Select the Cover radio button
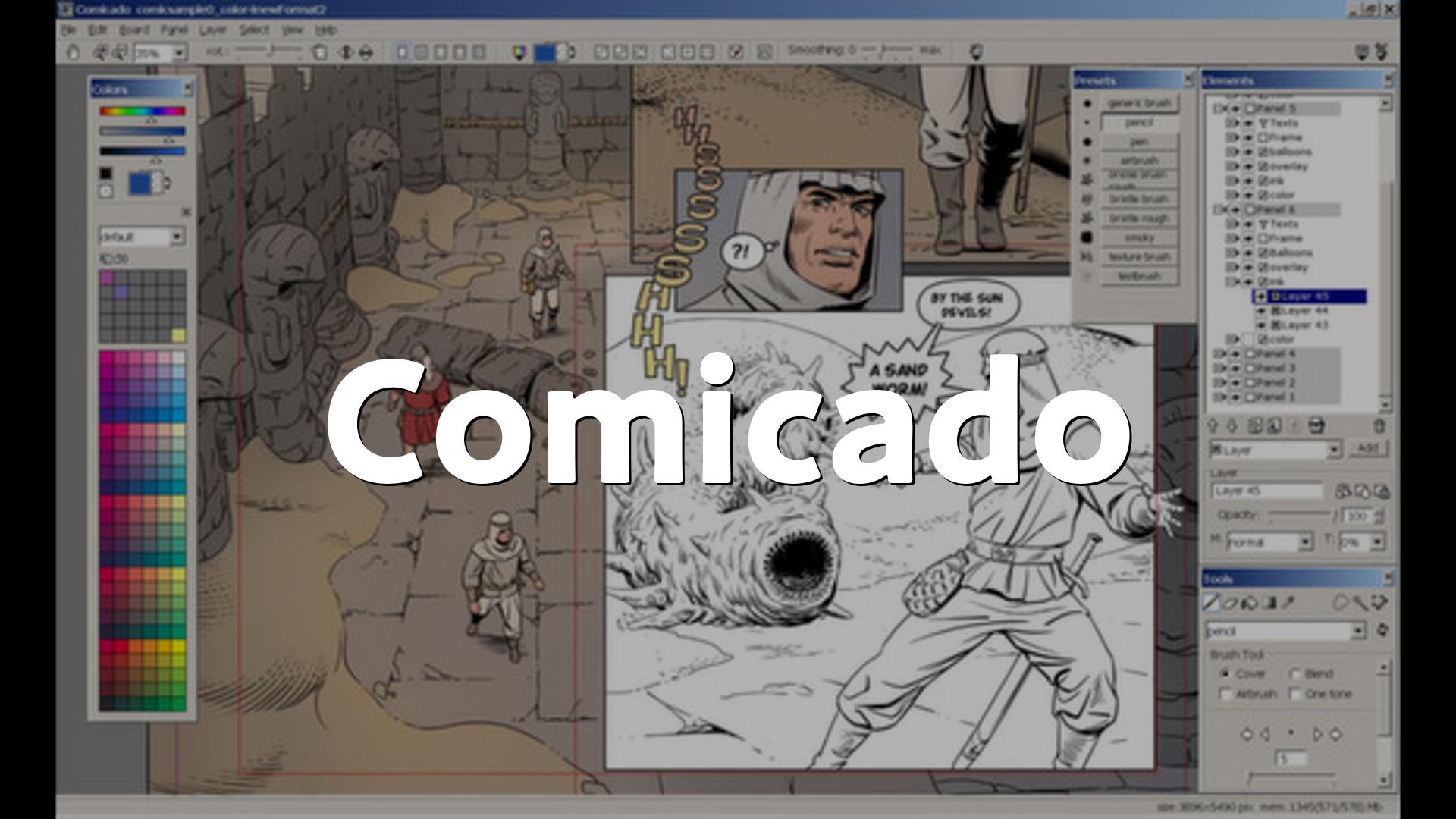 tap(1224, 673)
